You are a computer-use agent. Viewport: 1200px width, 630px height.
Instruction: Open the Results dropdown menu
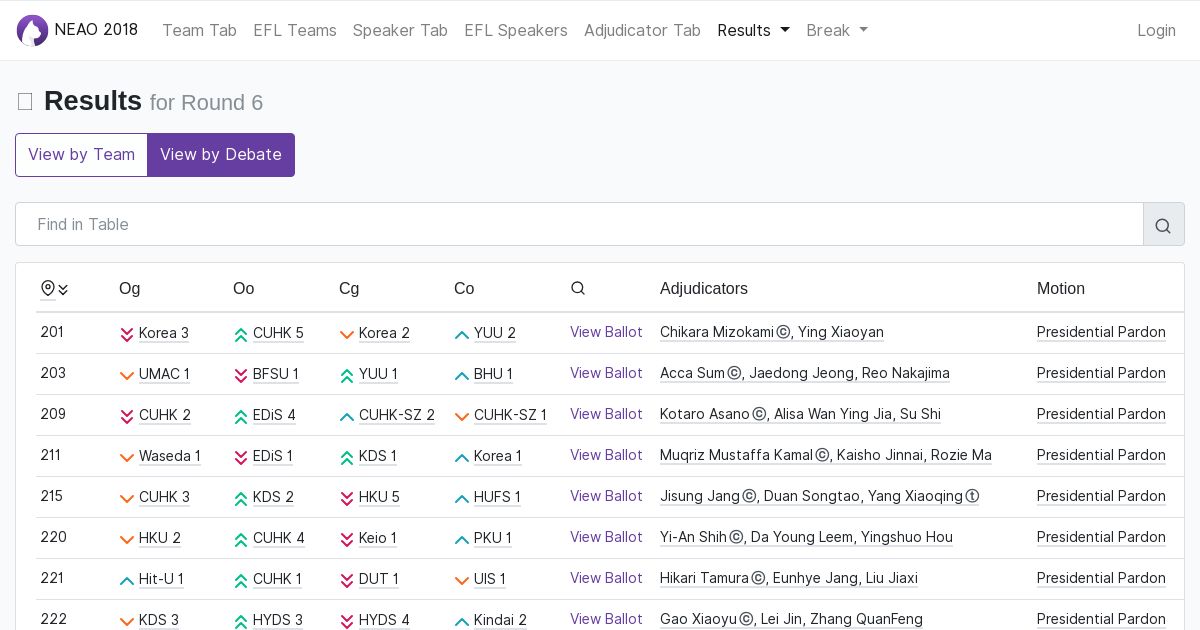tap(753, 30)
